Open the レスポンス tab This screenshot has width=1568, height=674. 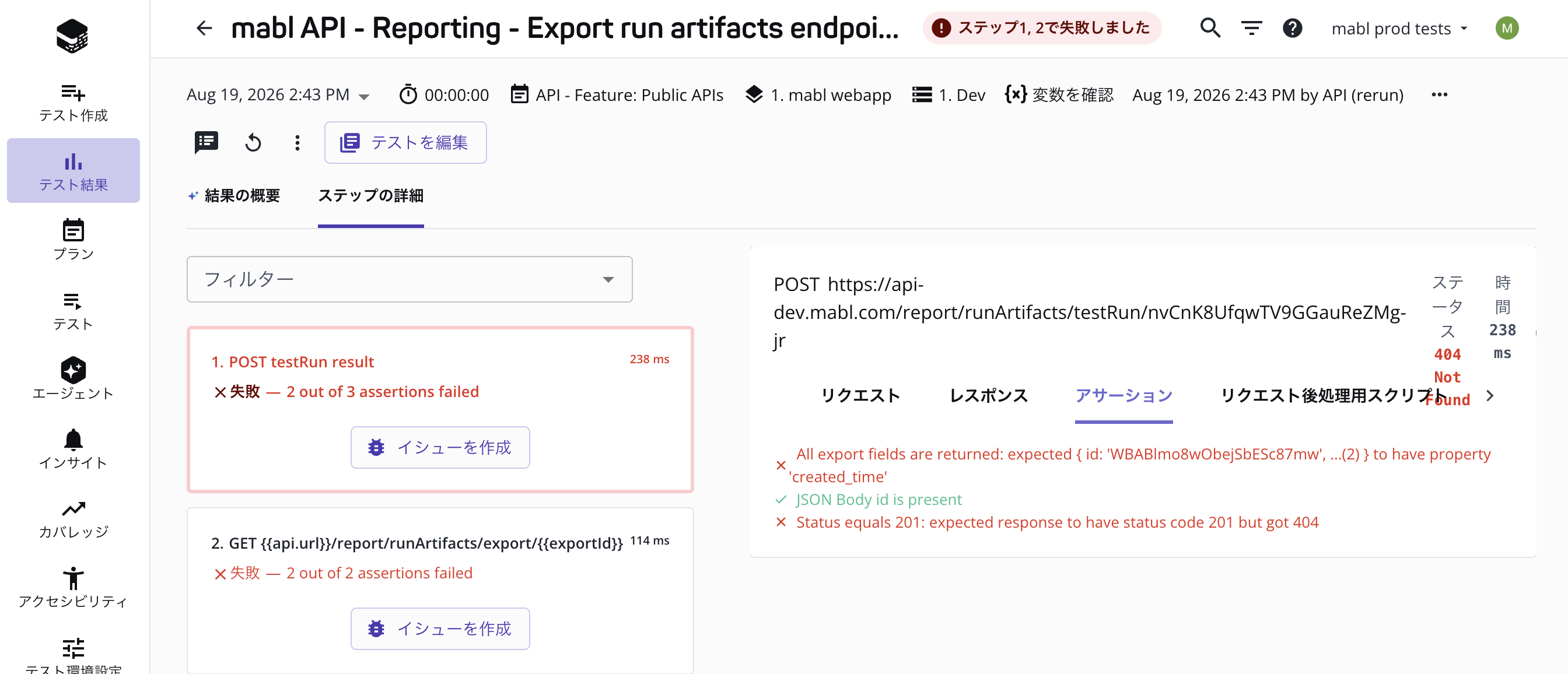(989, 395)
